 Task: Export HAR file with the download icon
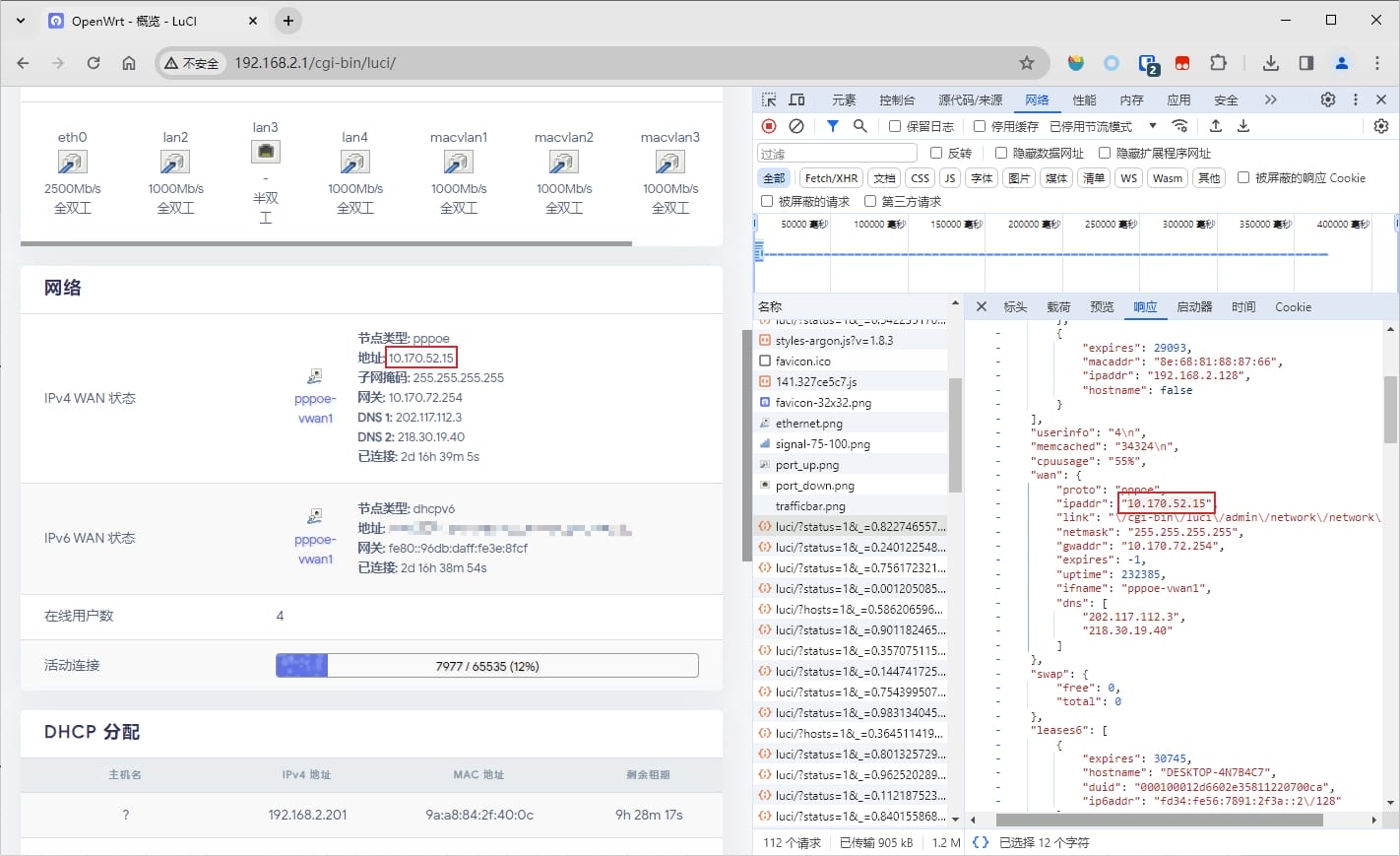tap(1243, 126)
